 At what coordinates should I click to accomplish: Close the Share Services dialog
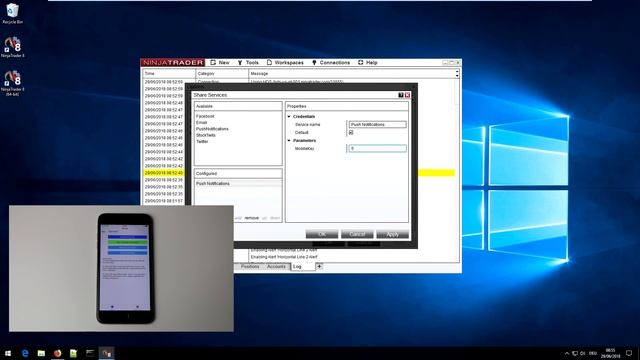[x=407, y=95]
